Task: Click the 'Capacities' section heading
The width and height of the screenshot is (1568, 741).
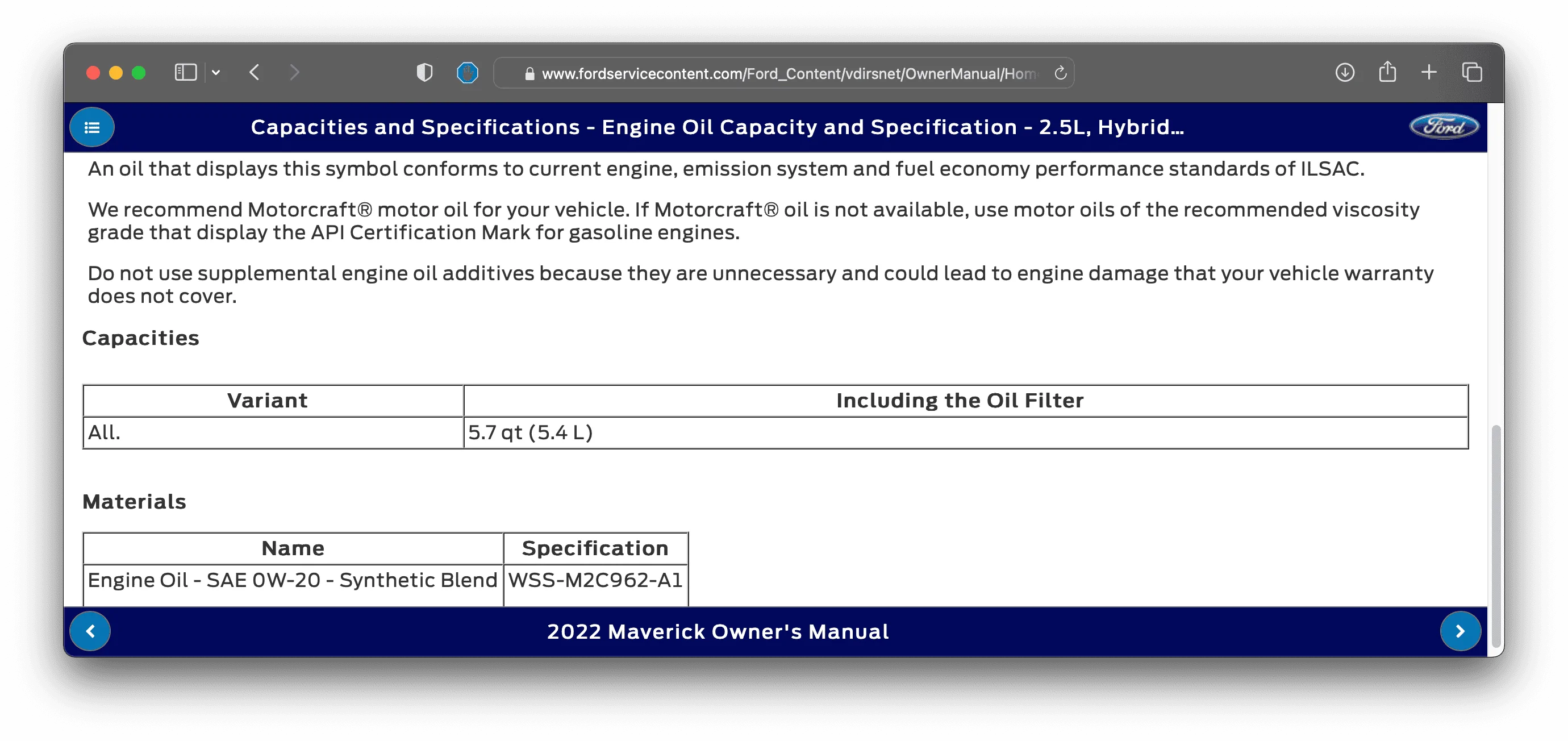Action: pos(141,338)
